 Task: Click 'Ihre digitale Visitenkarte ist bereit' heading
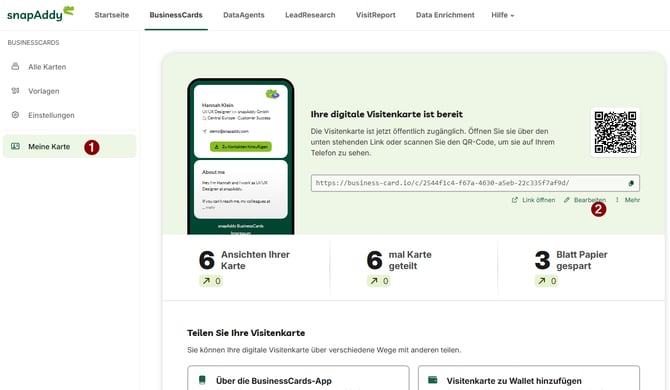pos(387,114)
